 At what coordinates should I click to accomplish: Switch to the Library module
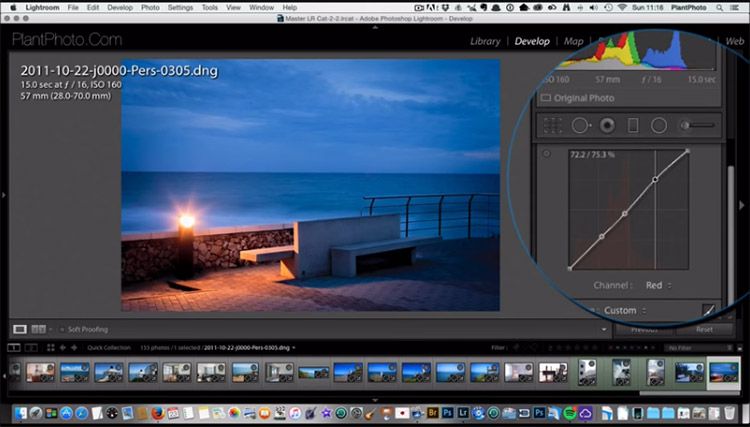[485, 41]
